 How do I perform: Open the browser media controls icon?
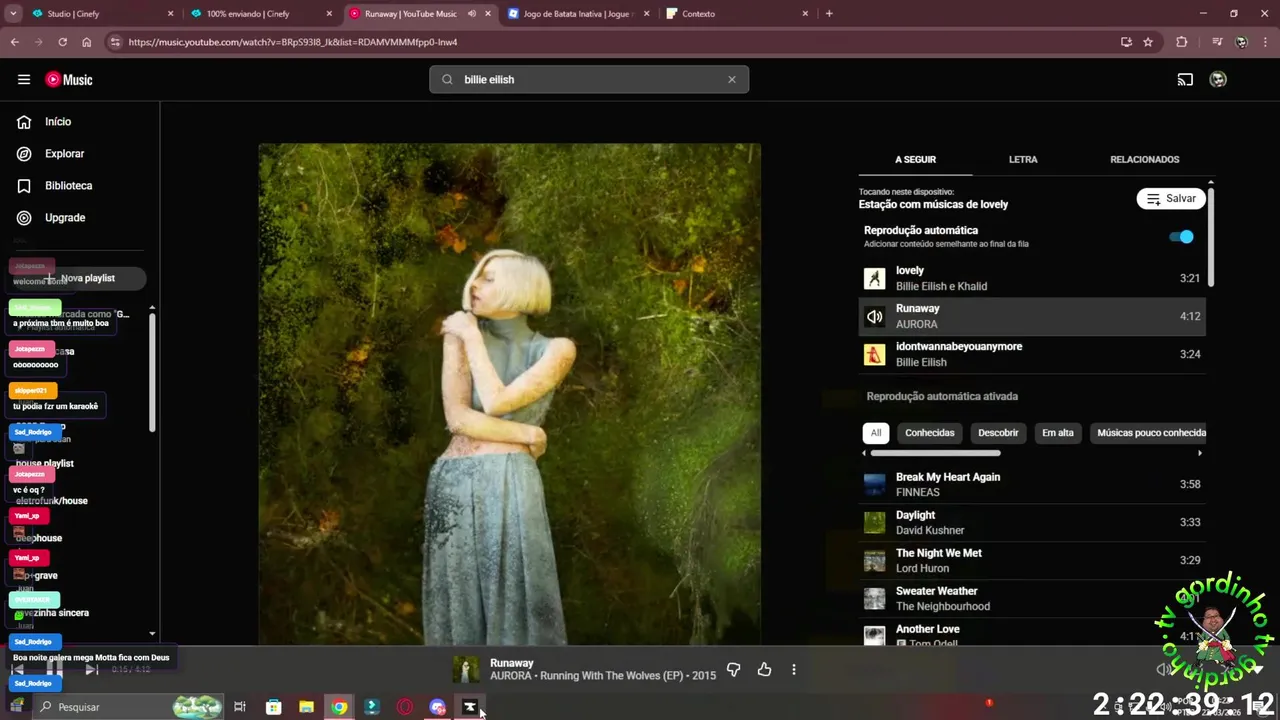(x=1217, y=42)
